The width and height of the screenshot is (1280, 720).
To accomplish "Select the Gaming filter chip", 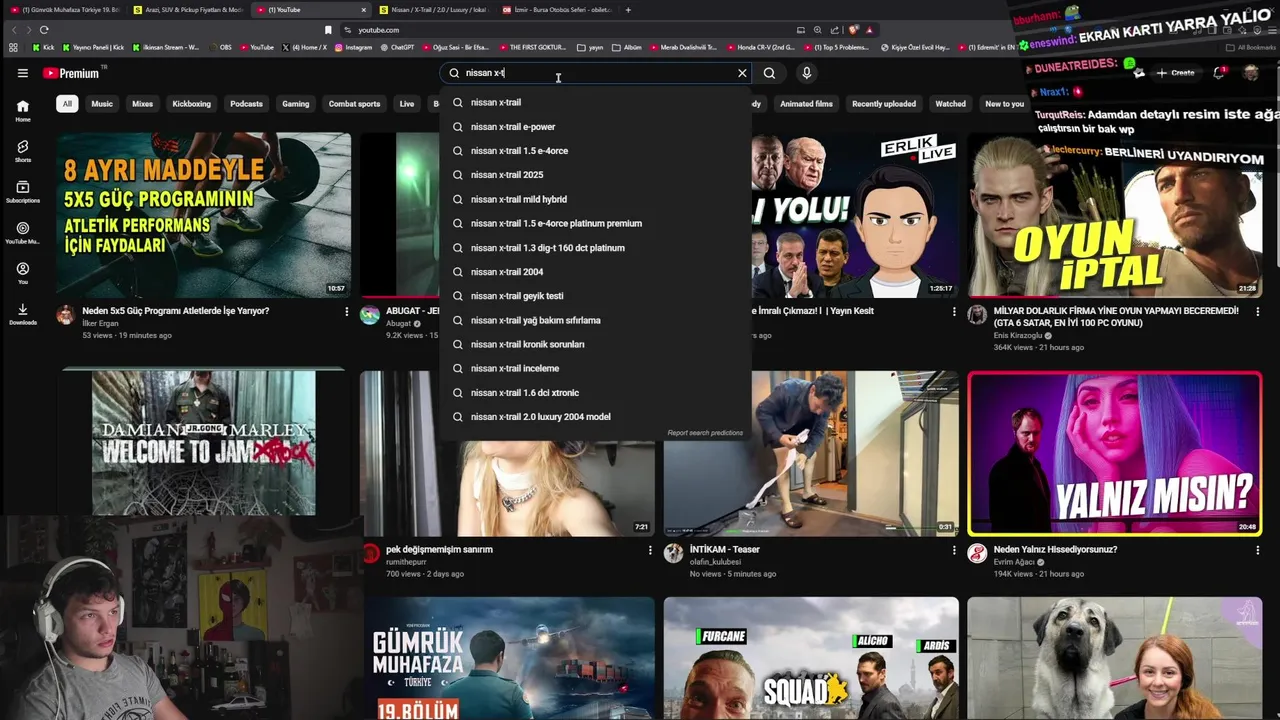I will tap(295, 104).
